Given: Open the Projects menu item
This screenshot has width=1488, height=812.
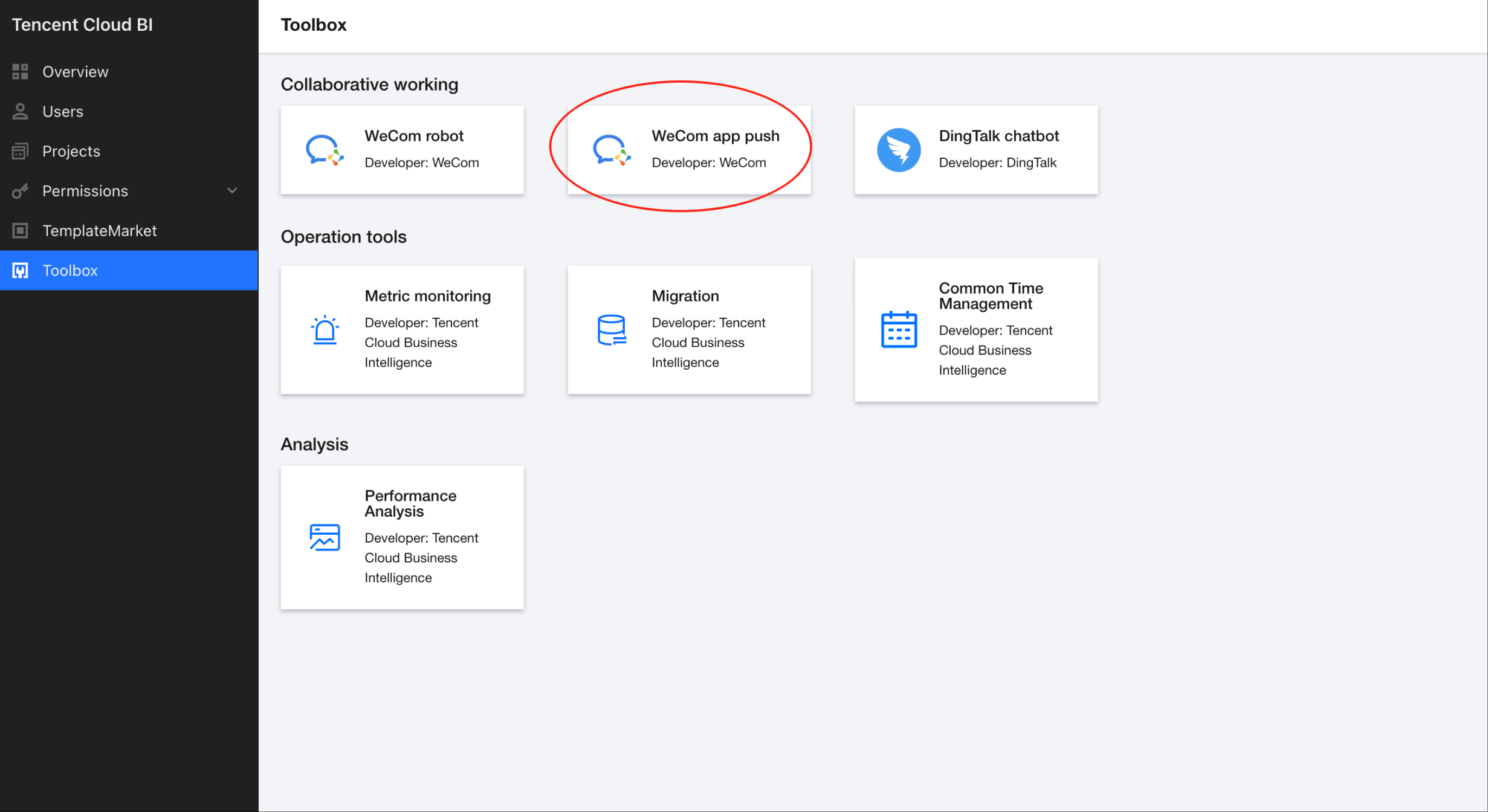Looking at the screenshot, I should coord(71,151).
